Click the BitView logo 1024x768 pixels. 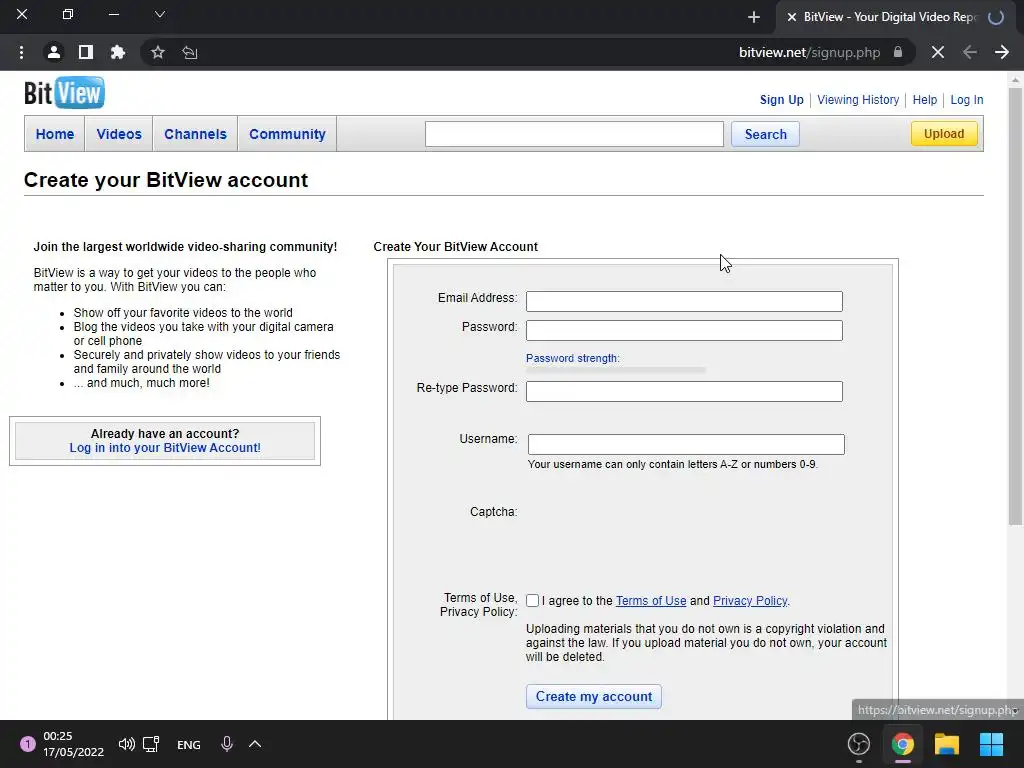click(x=64, y=93)
